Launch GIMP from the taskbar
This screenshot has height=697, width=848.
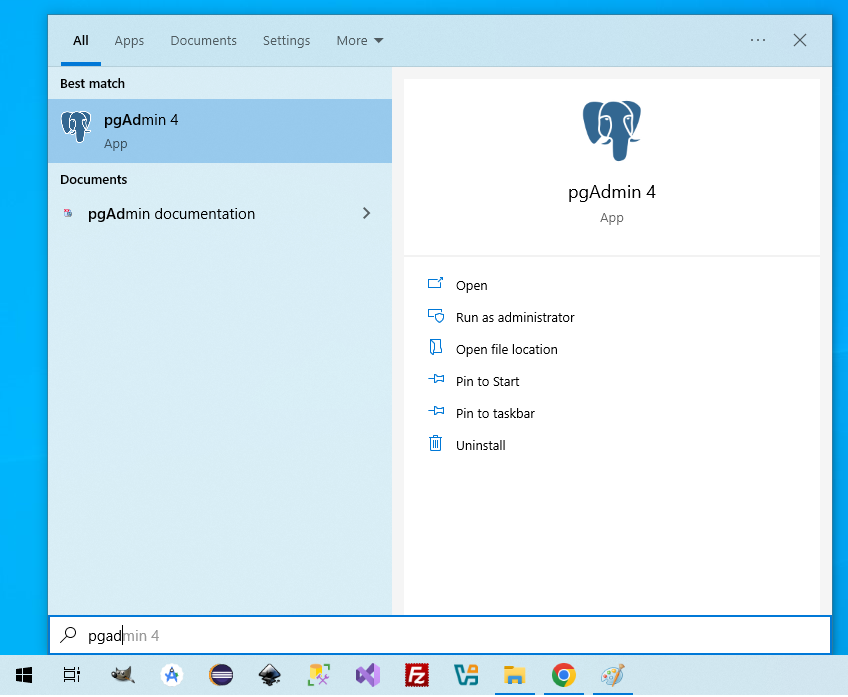[122, 675]
